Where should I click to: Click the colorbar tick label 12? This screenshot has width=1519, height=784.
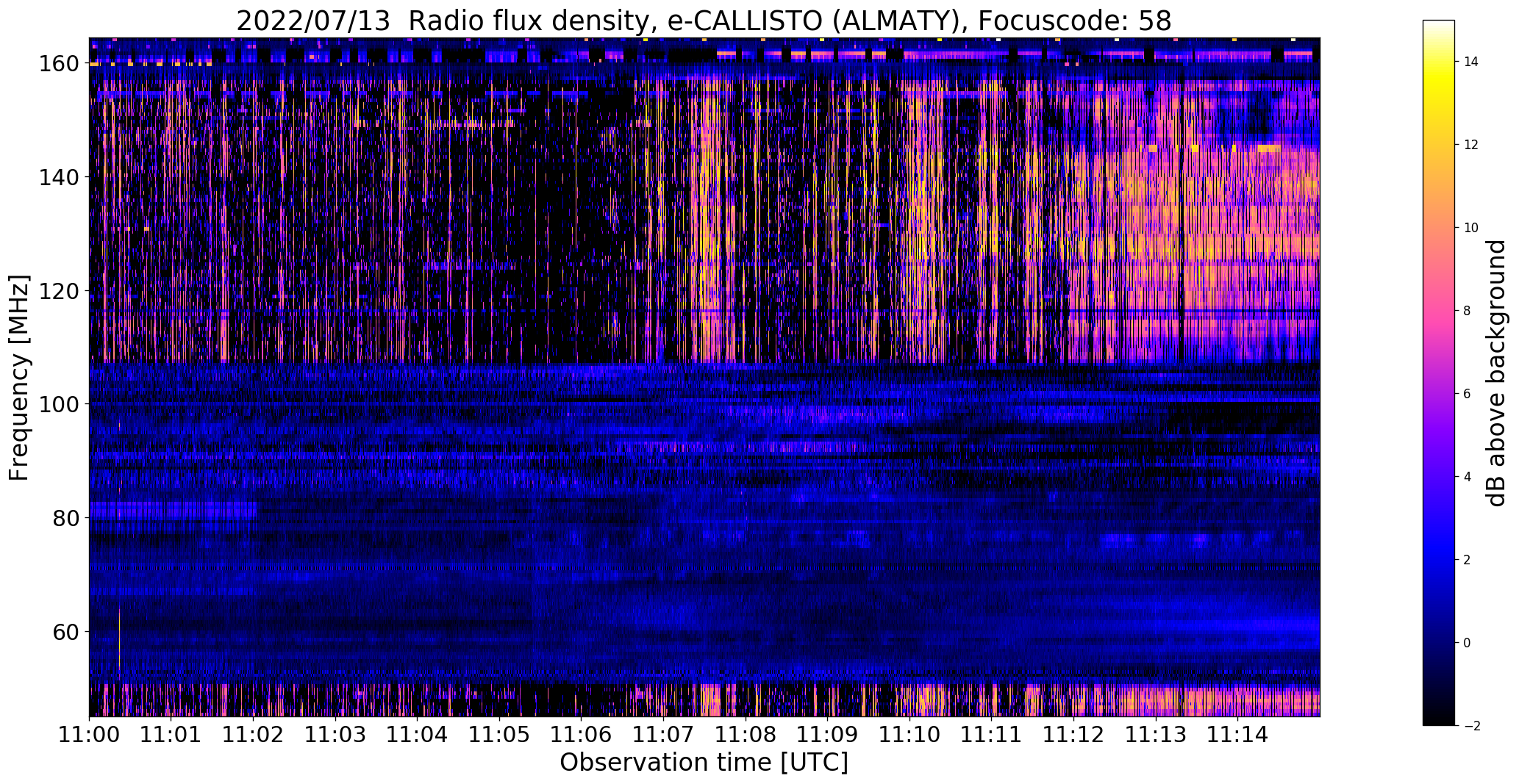(1471, 145)
